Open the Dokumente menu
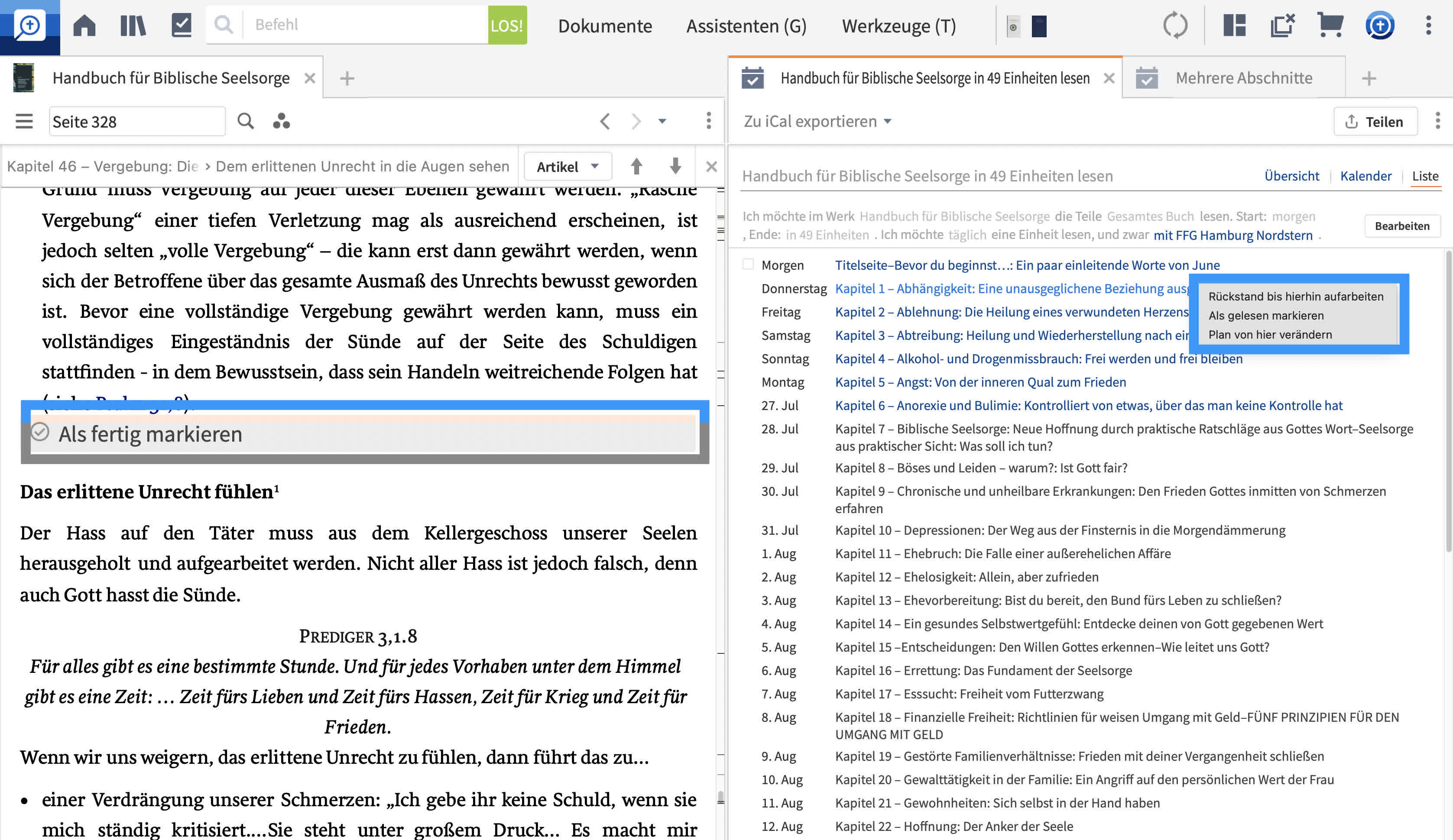Viewport: 1453px width, 840px height. (x=605, y=26)
